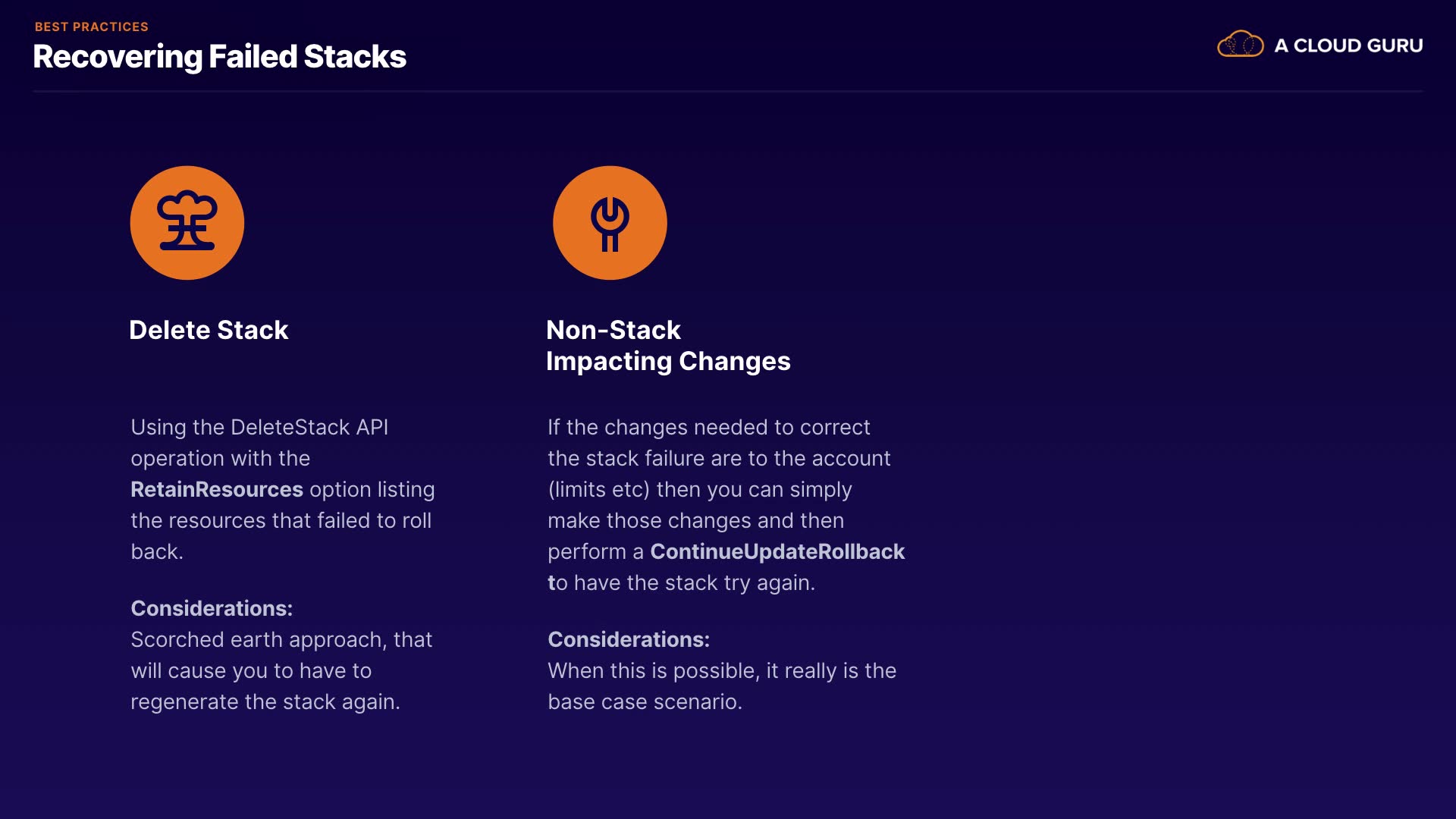The width and height of the screenshot is (1456, 819).
Task: Click the bold "RetainResources" term
Action: (x=217, y=489)
